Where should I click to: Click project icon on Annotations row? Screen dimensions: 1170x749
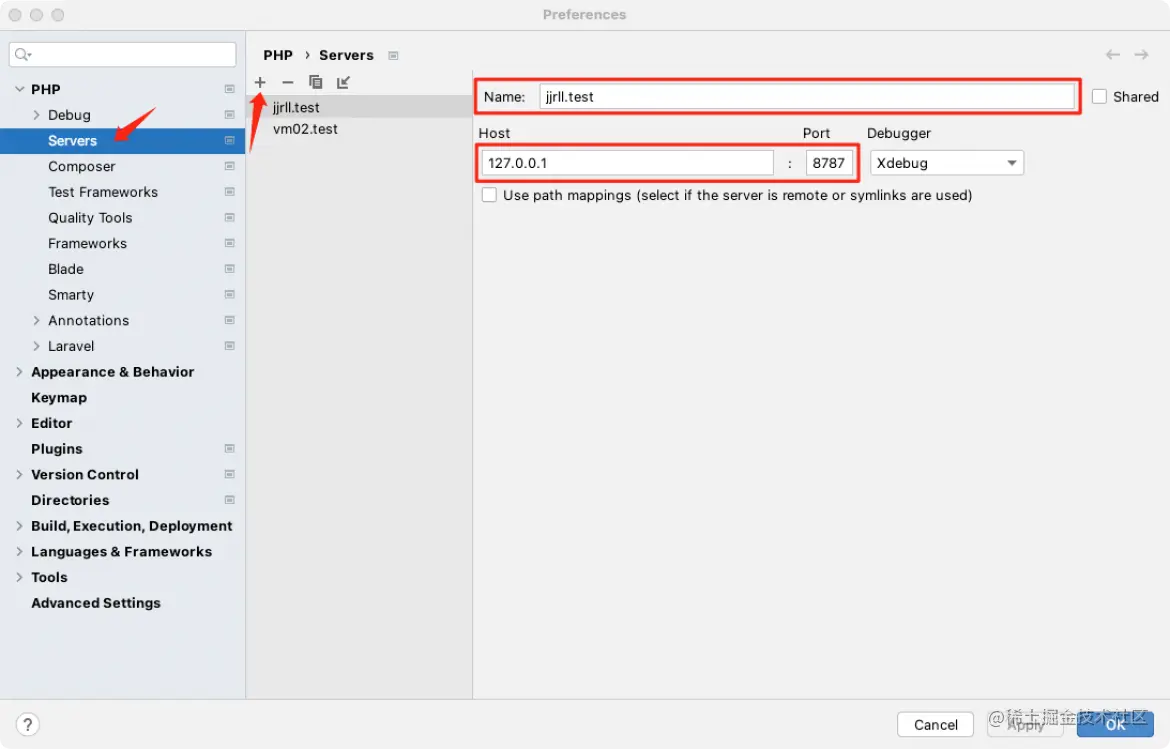point(229,320)
